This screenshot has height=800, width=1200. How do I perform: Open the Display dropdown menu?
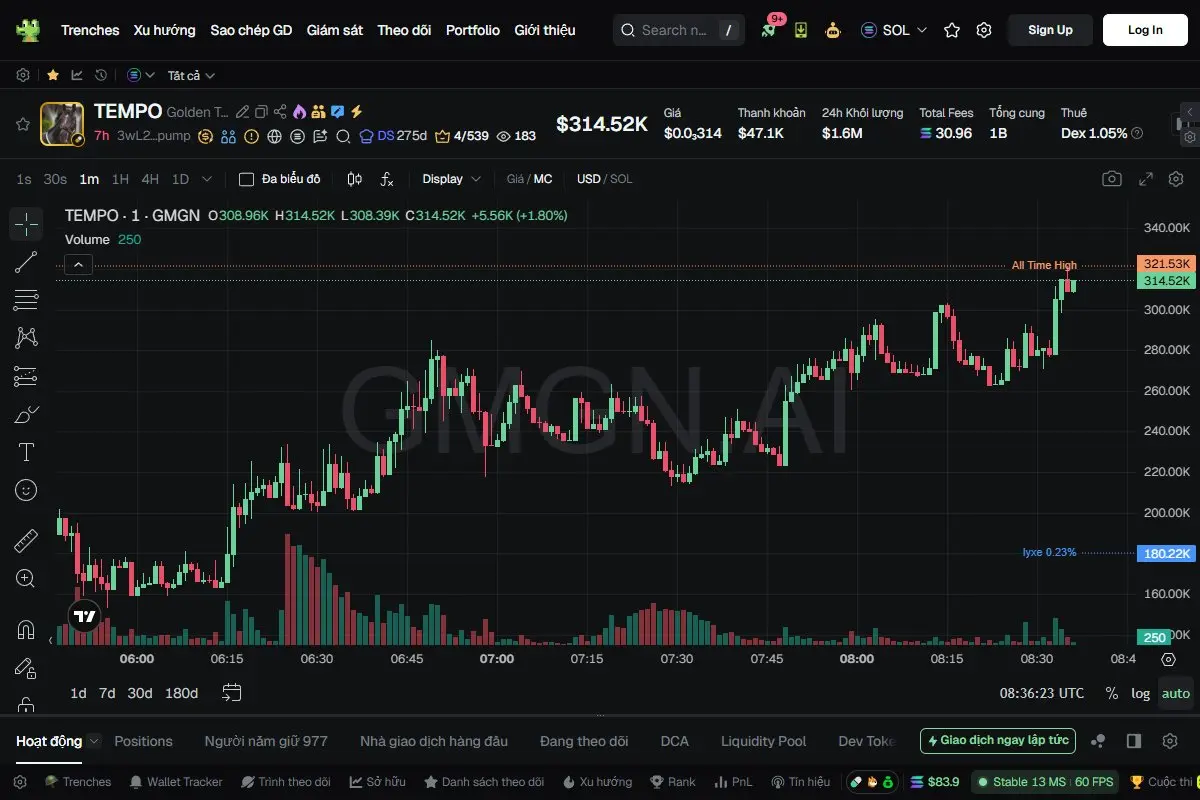(452, 179)
